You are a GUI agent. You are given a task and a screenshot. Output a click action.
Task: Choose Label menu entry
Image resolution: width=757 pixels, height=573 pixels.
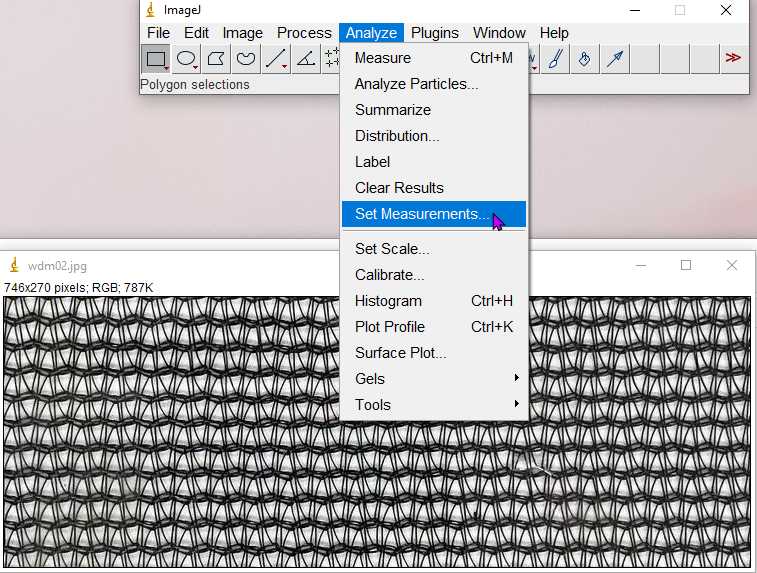click(x=434, y=162)
